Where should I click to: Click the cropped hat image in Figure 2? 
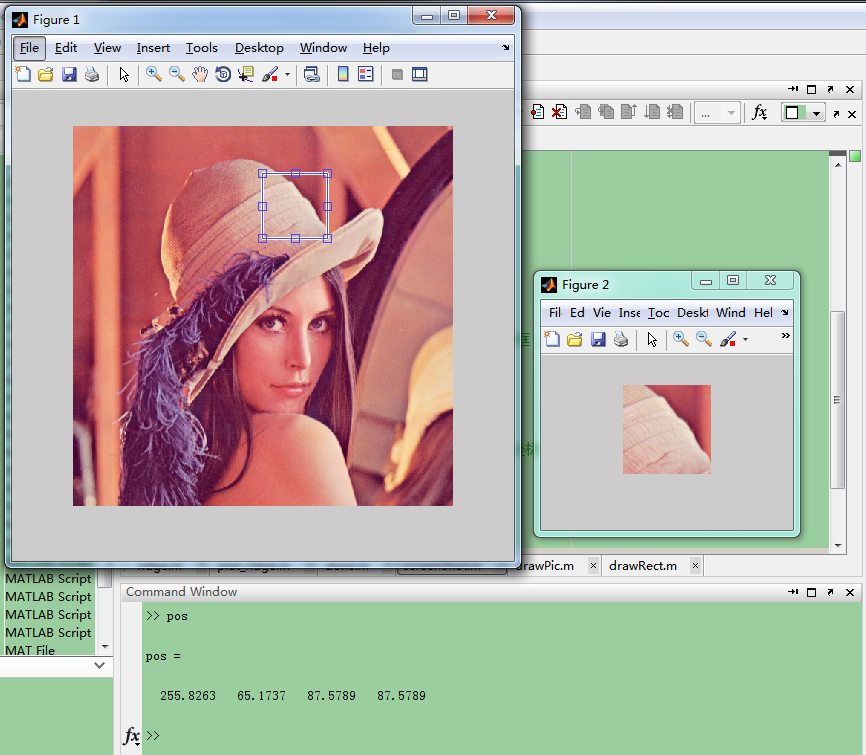click(667, 429)
